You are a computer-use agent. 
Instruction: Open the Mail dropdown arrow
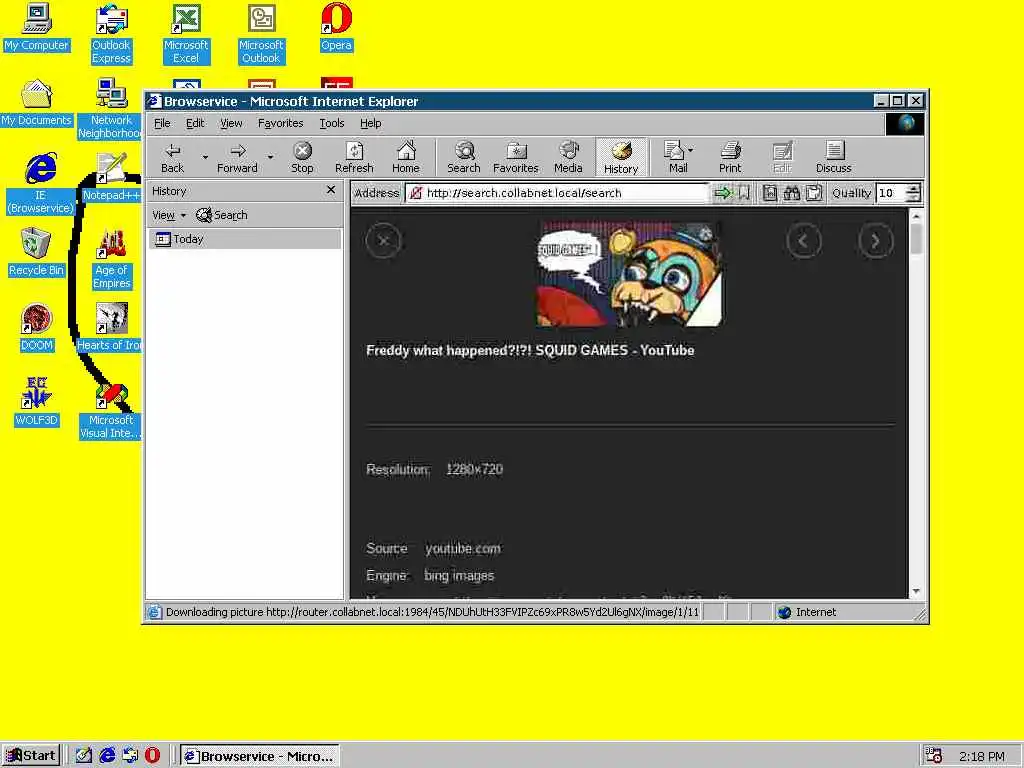[x=691, y=150]
